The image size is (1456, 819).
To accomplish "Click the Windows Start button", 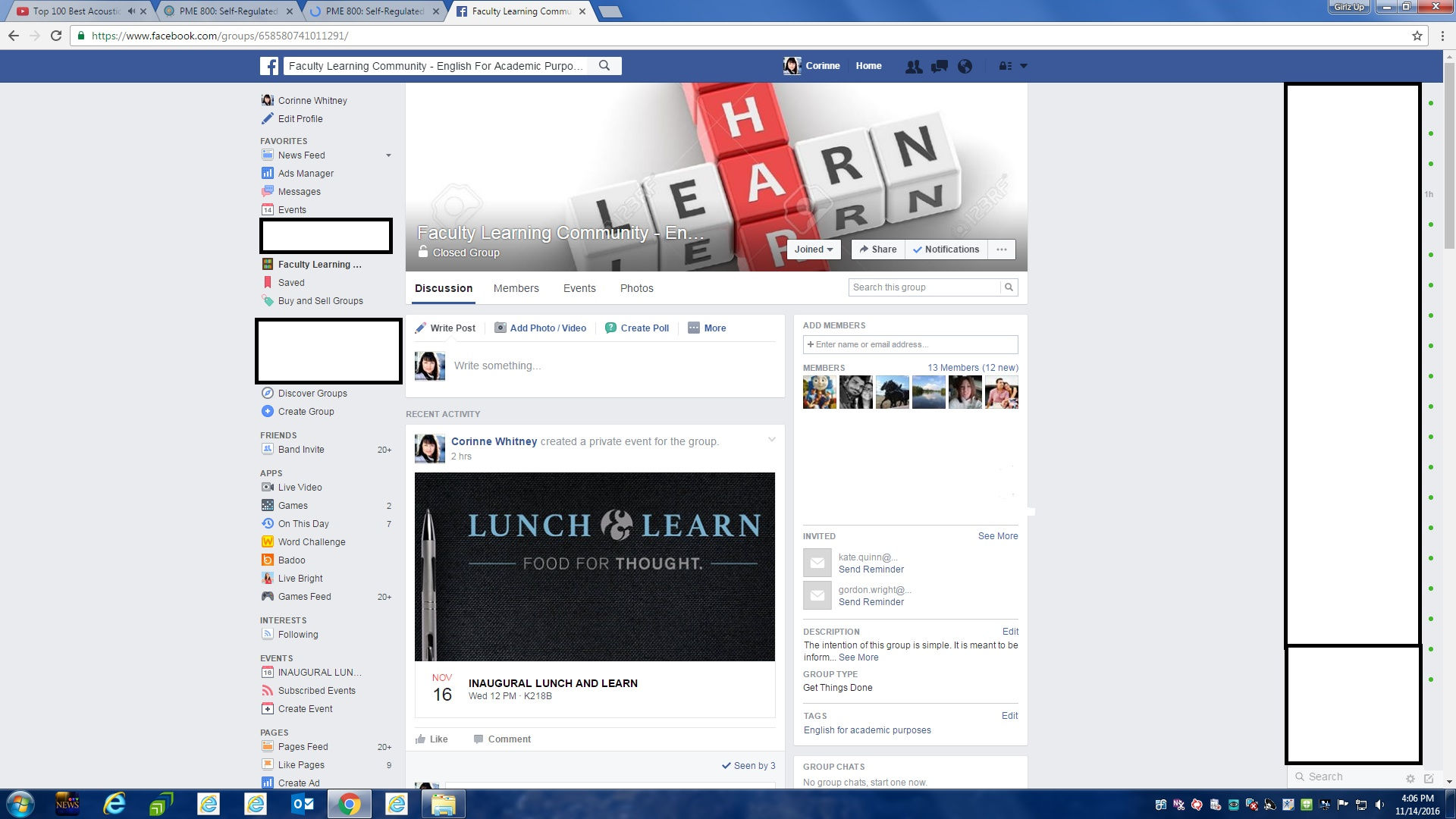I will tap(20, 804).
